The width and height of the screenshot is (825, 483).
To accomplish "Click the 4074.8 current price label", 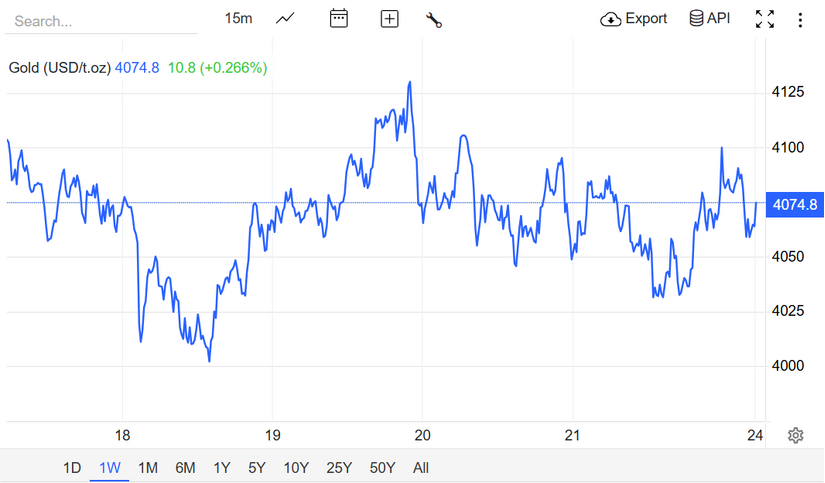I will [x=794, y=205].
